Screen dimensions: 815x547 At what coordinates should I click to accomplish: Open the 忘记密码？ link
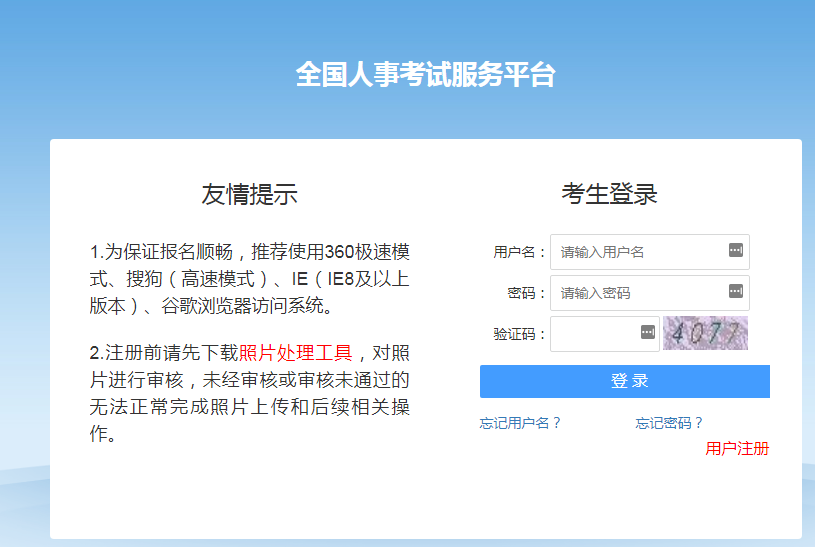[669, 423]
